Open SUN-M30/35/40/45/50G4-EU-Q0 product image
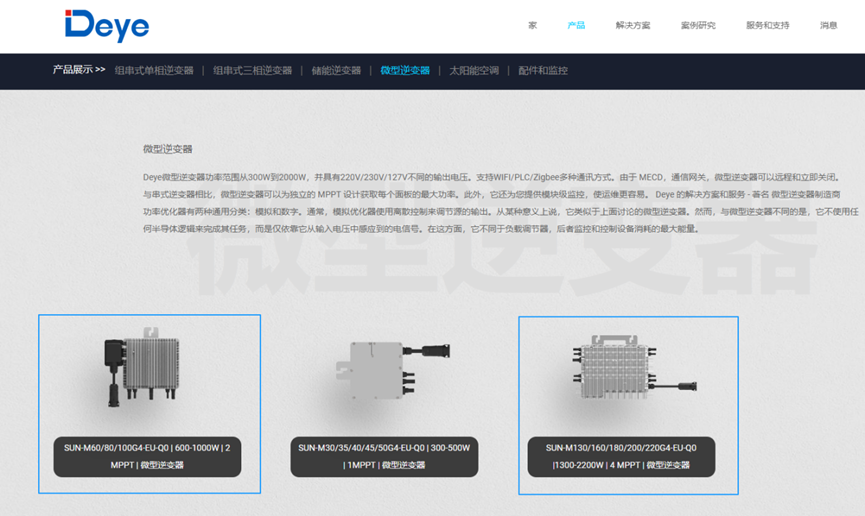The width and height of the screenshot is (865, 516). pos(393,369)
